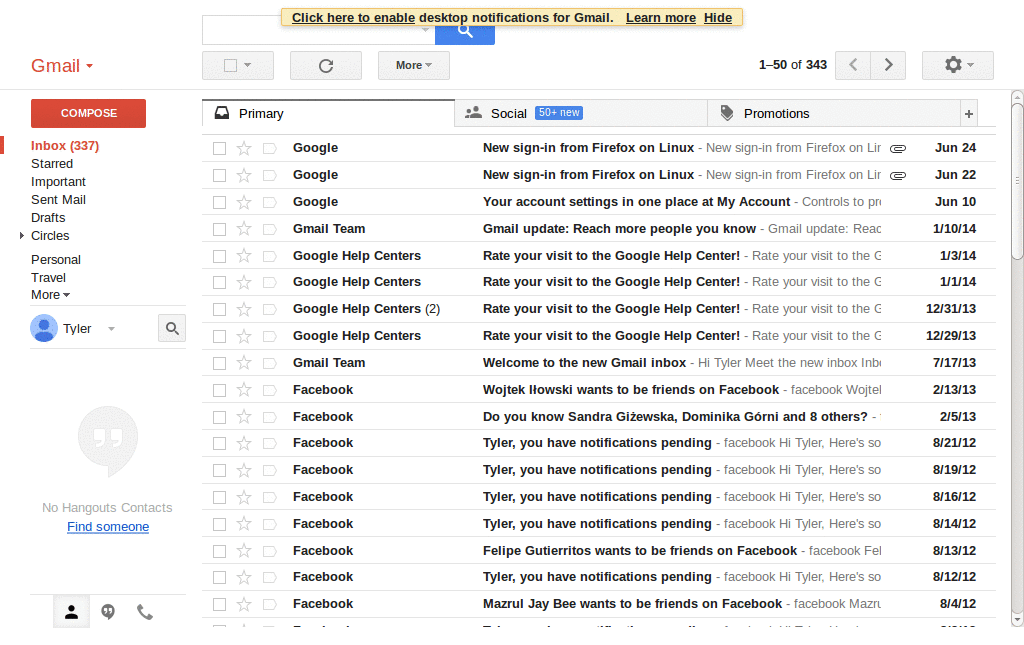Open the attachment icon on the Jun 22 email
Viewport: 1024px width, 645px height.
(898, 176)
